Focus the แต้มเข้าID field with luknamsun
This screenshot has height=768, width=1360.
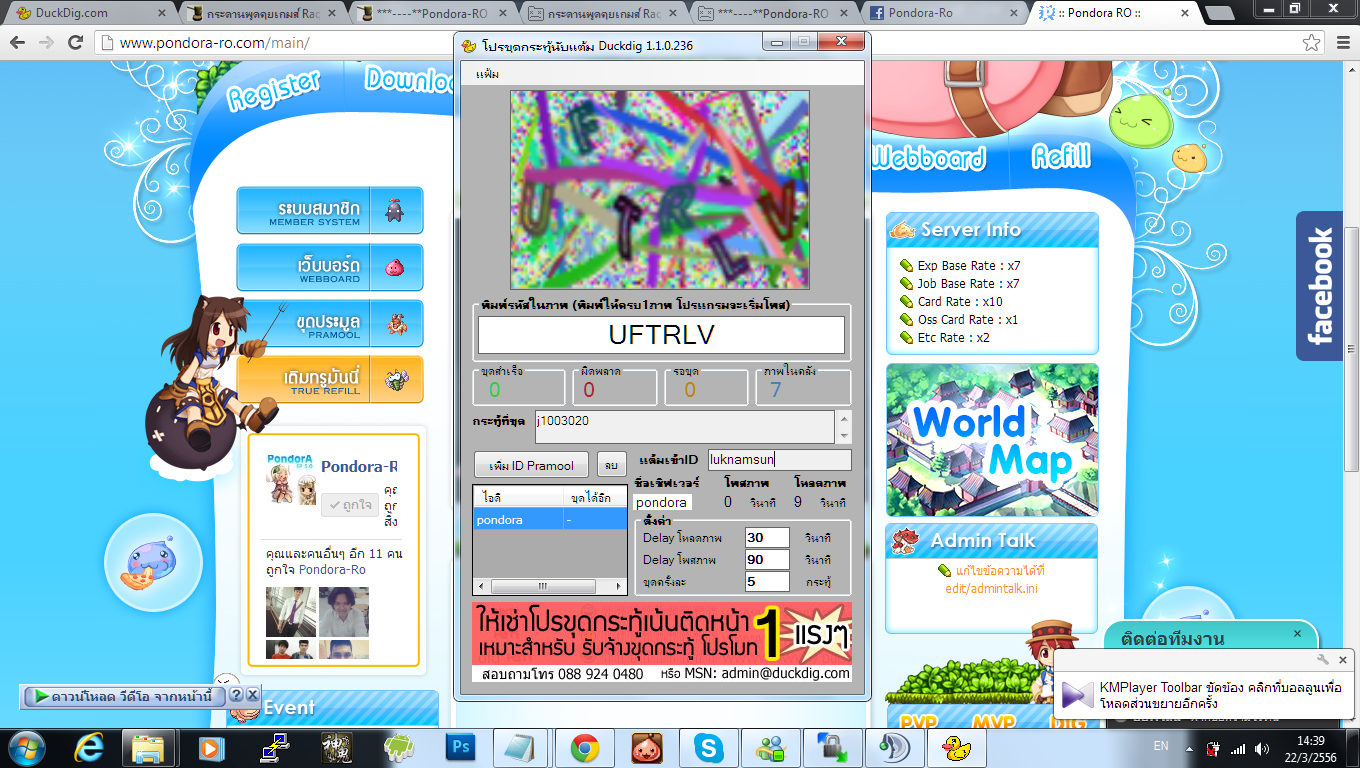[x=780, y=460]
